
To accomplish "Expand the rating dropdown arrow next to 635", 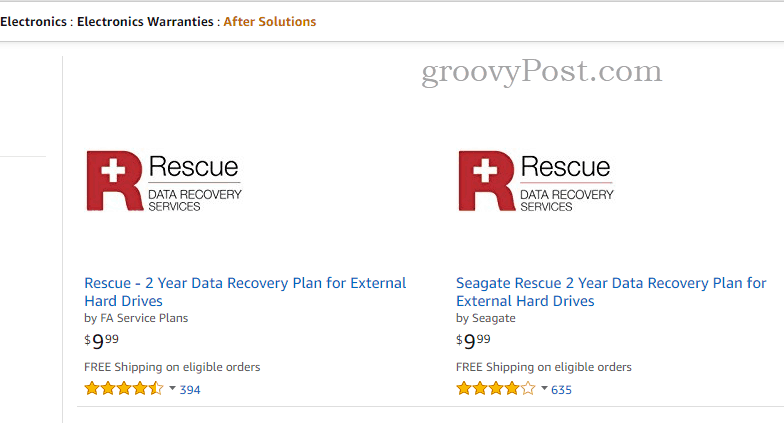I will point(544,388).
